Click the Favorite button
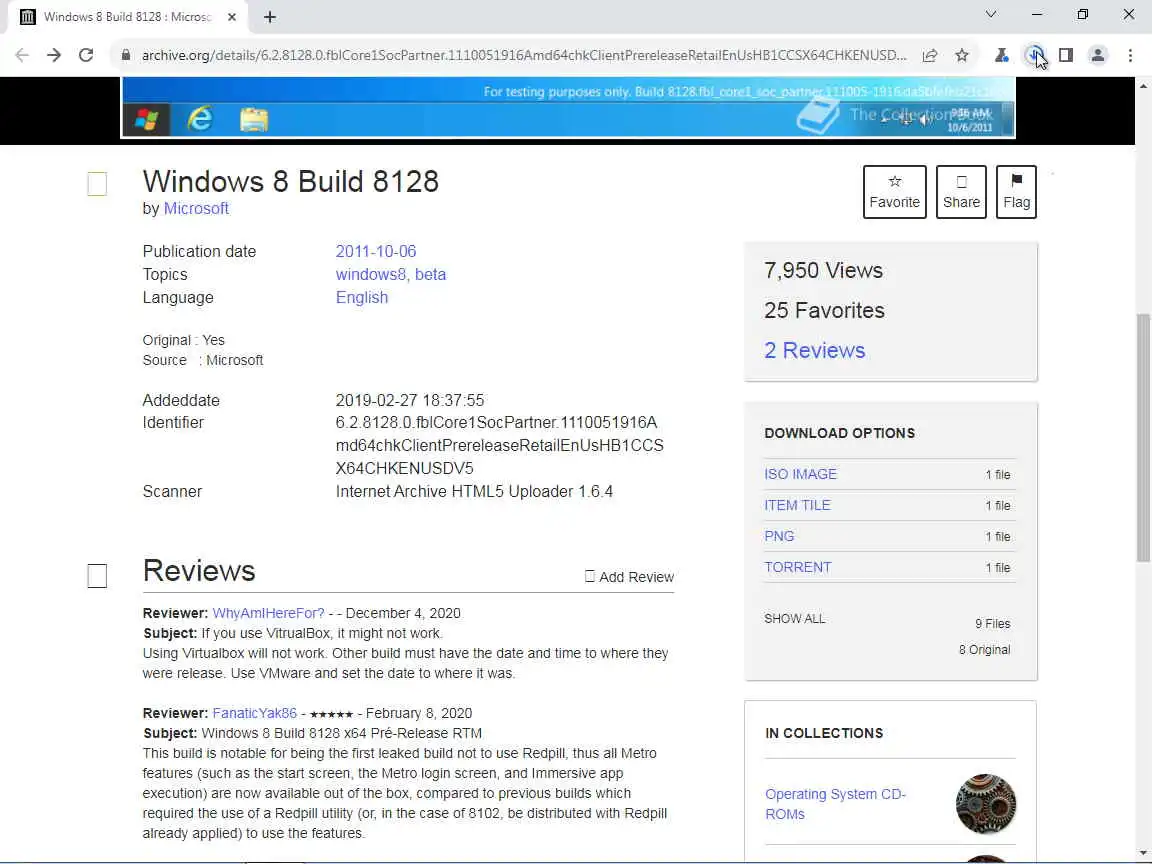 coord(894,192)
